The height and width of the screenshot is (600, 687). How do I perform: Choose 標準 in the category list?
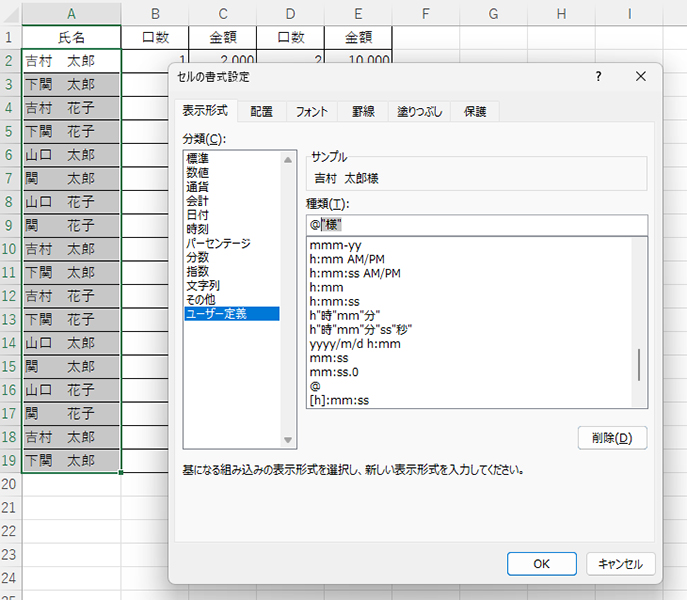[198, 159]
